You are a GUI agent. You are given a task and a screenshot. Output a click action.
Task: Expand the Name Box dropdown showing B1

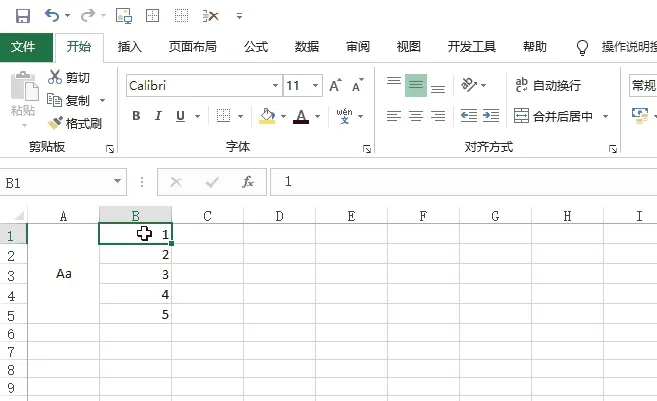coord(117,181)
